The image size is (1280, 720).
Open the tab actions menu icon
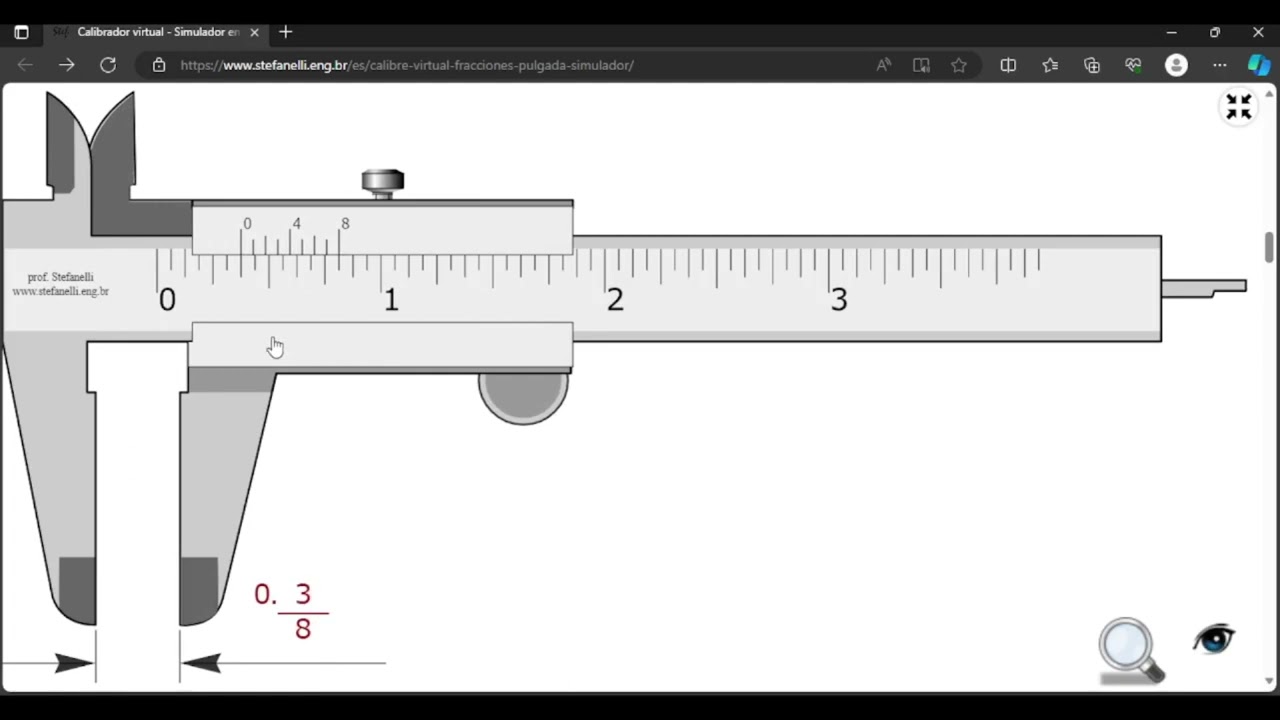tap(21, 32)
